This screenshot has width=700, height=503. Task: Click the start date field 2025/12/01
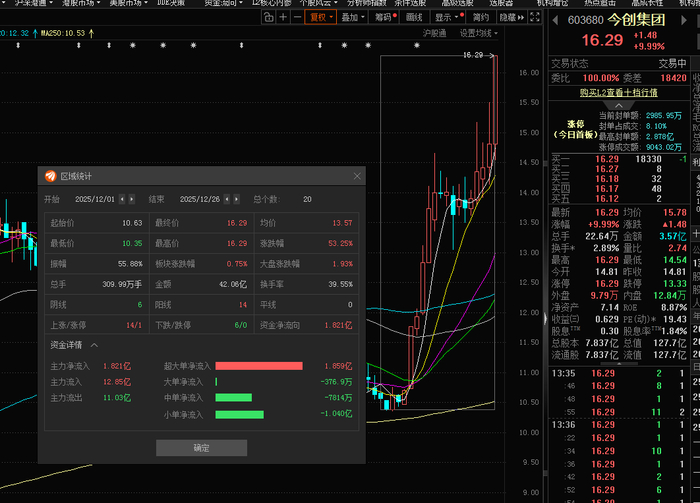pyautogui.click(x=95, y=199)
